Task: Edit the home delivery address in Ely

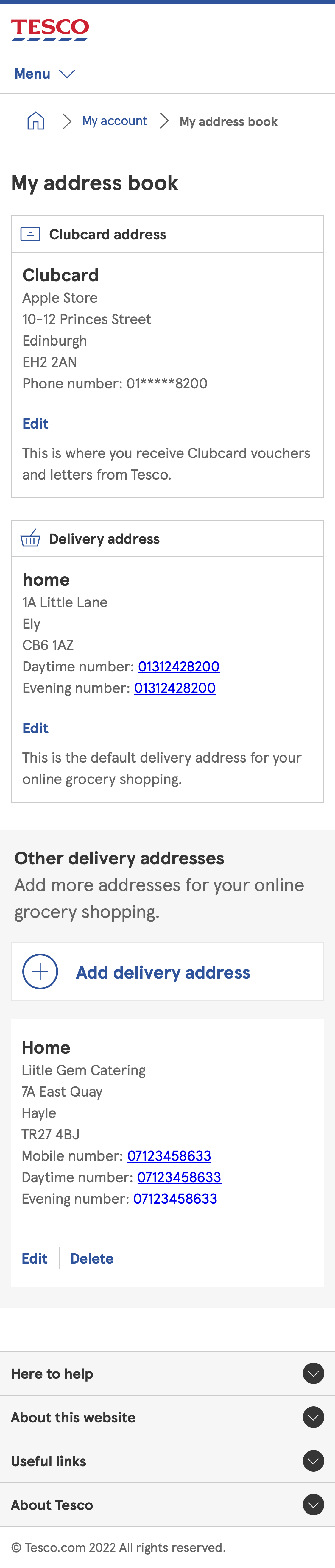Action: tap(35, 728)
